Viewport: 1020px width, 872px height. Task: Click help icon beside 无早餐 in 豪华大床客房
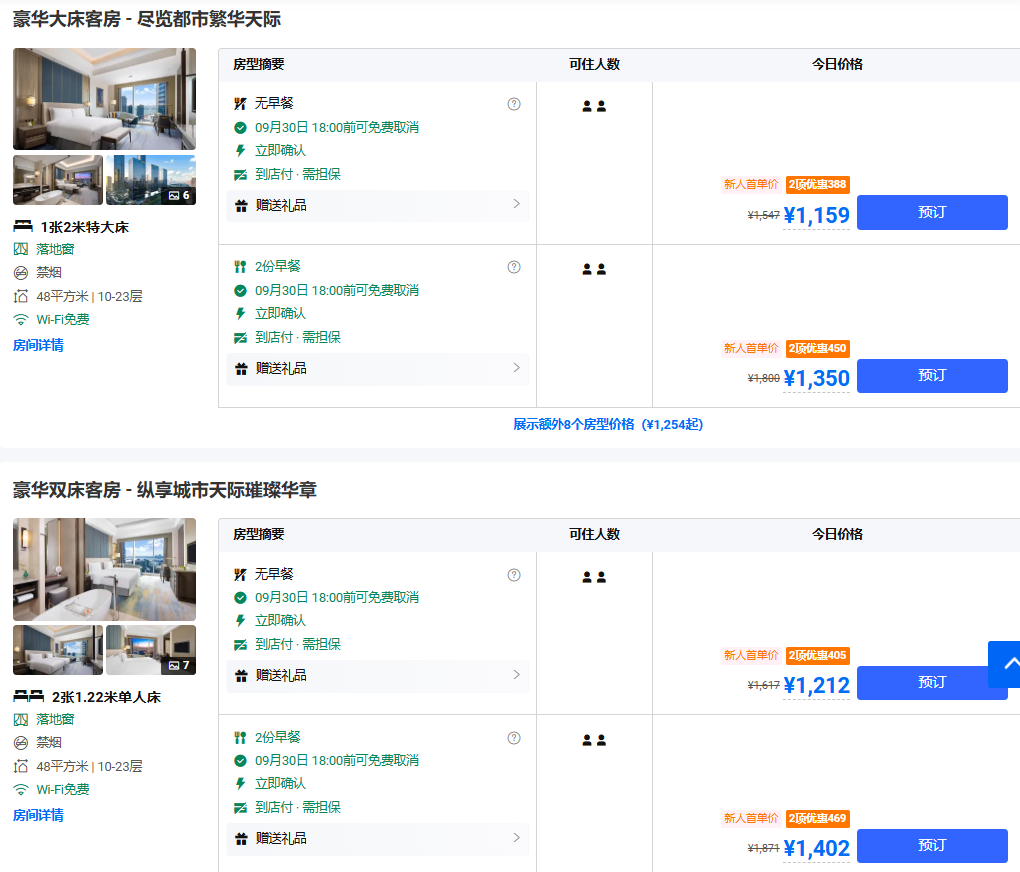point(514,104)
